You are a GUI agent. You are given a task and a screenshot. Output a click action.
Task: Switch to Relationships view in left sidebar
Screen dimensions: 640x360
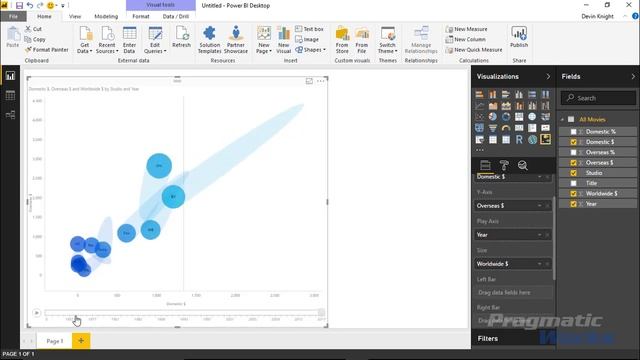click(x=10, y=115)
